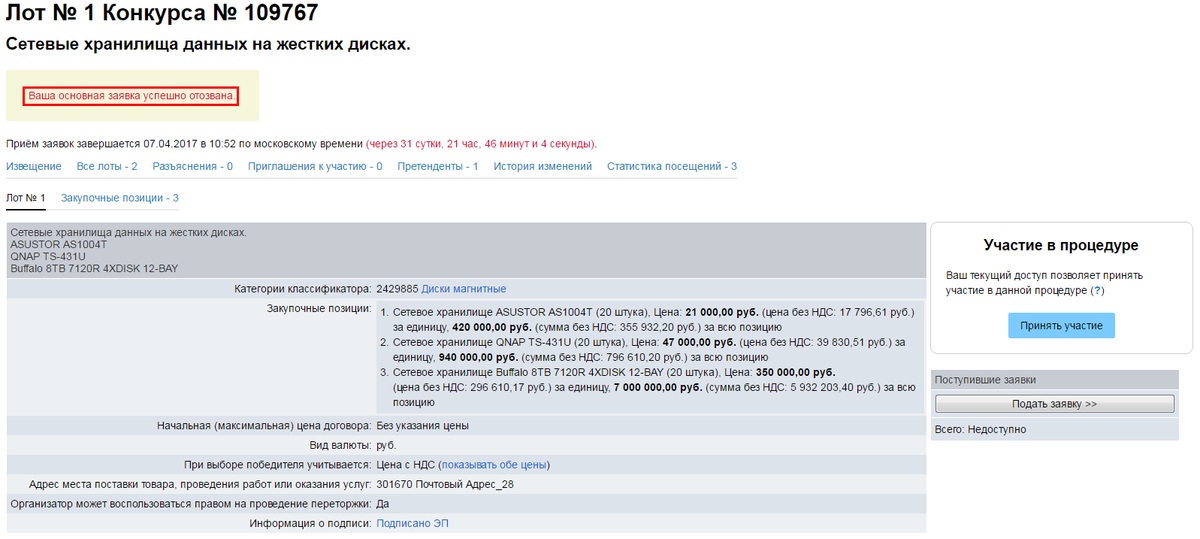The height and width of the screenshot is (539, 1200).
Task: Click показывать обе цены link
Action: click(494, 465)
